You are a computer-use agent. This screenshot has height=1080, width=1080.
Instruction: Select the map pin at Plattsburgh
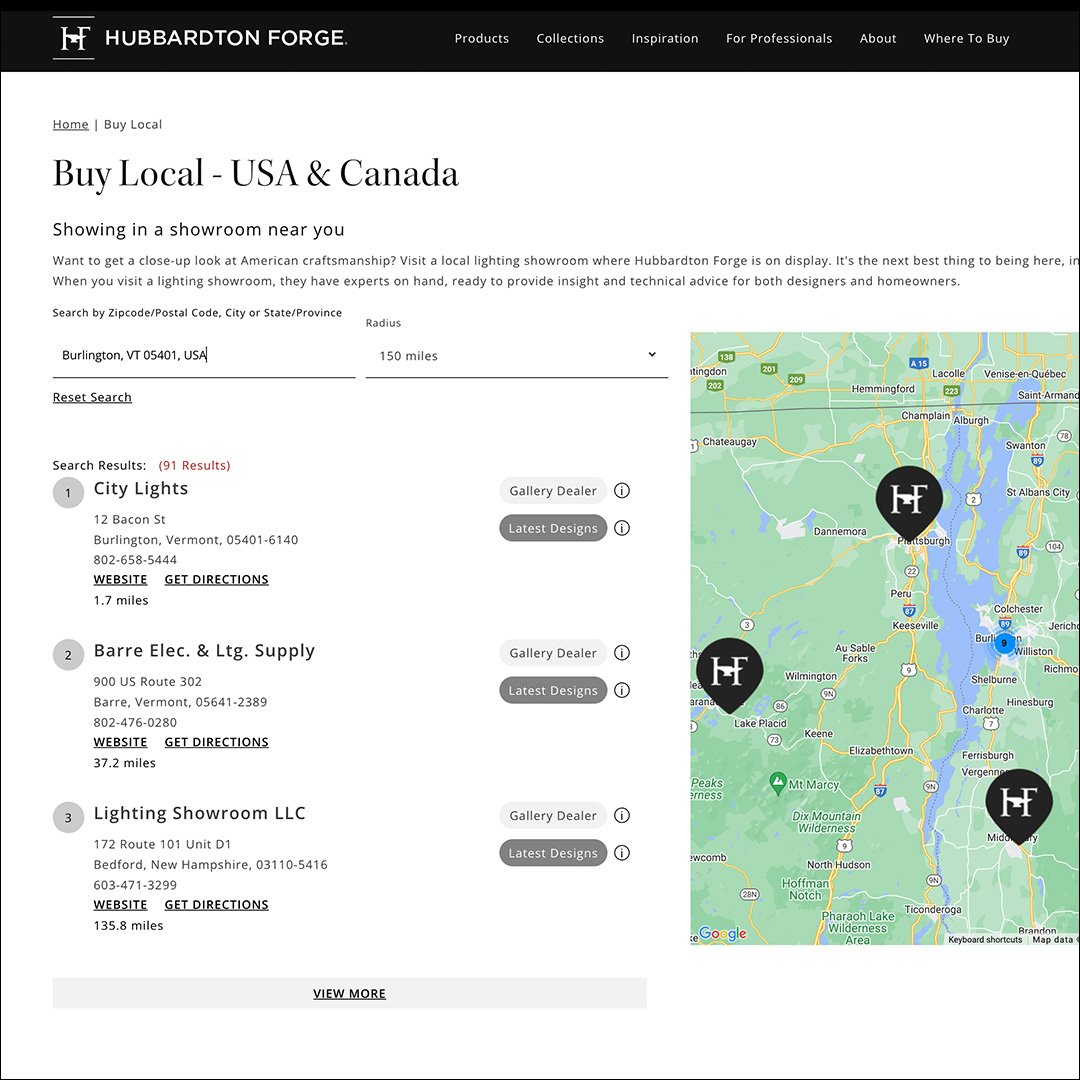pyautogui.click(x=909, y=501)
